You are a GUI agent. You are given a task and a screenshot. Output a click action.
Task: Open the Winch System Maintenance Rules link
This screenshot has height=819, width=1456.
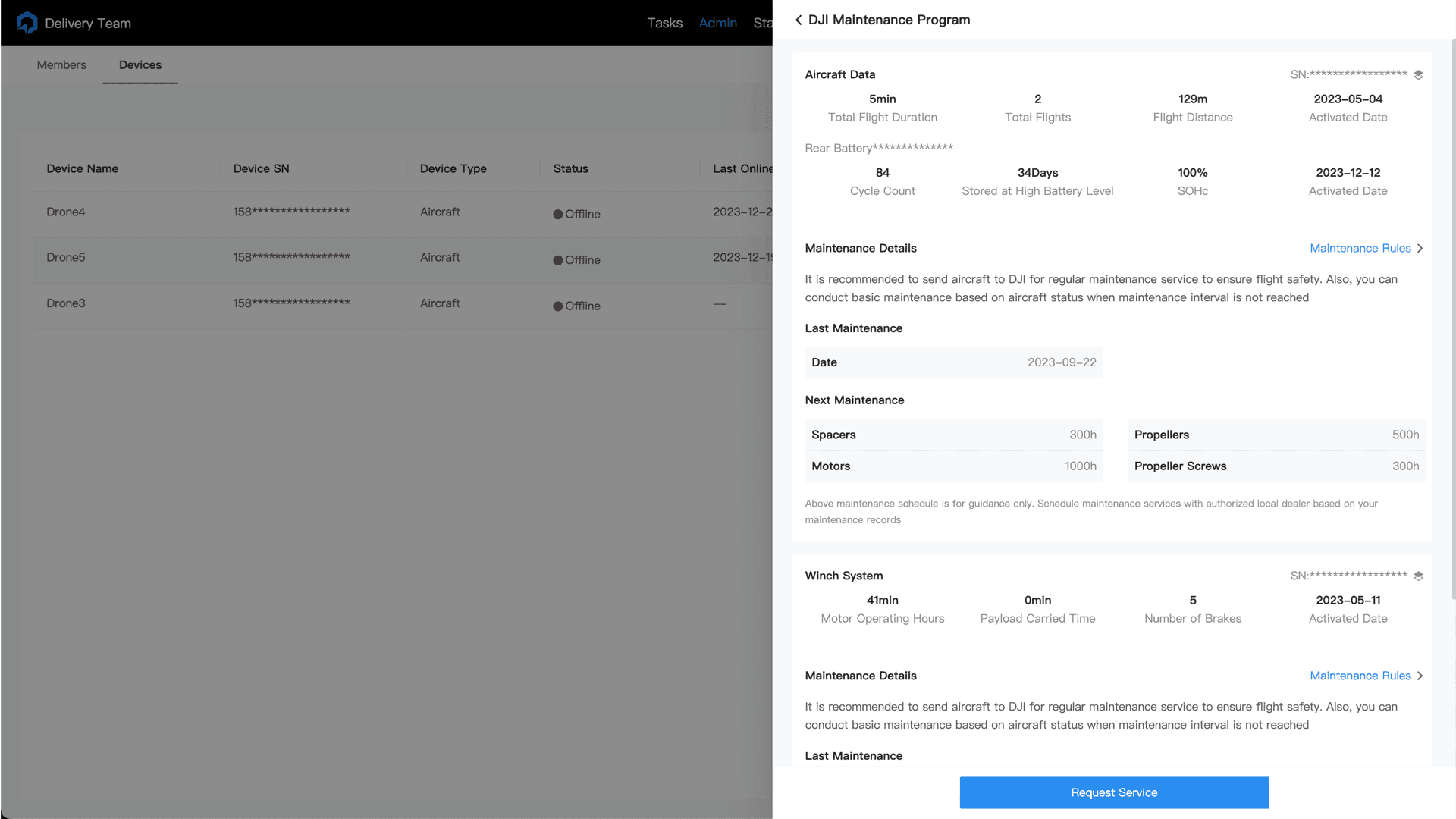coord(1360,676)
